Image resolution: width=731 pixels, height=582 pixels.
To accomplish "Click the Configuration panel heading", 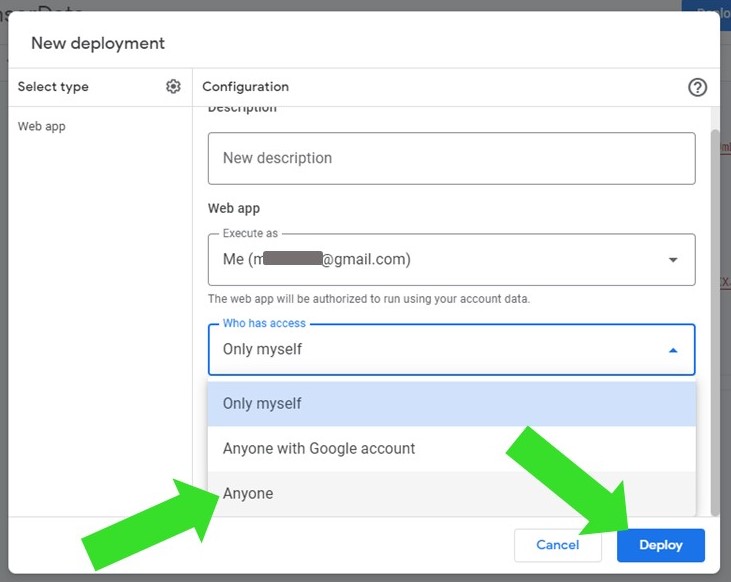I will coord(245,87).
